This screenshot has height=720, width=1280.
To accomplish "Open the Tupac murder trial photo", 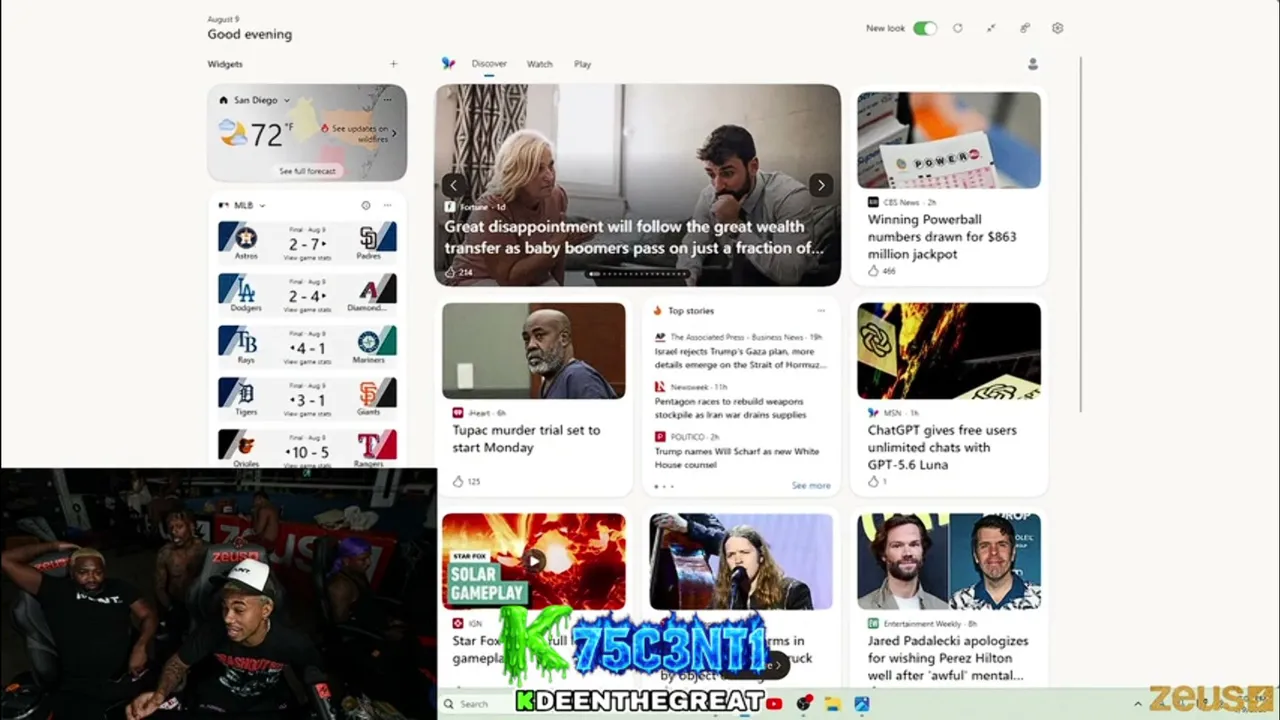I will (534, 351).
